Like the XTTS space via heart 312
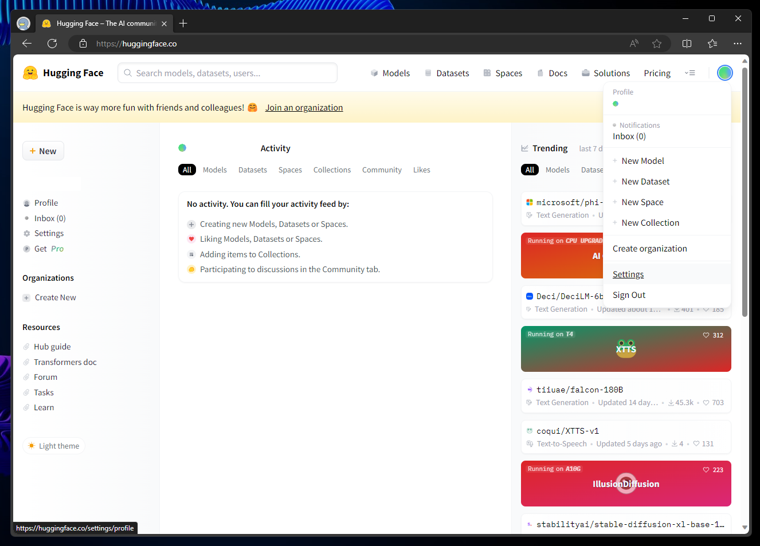The image size is (760, 546). click(713, 335)
